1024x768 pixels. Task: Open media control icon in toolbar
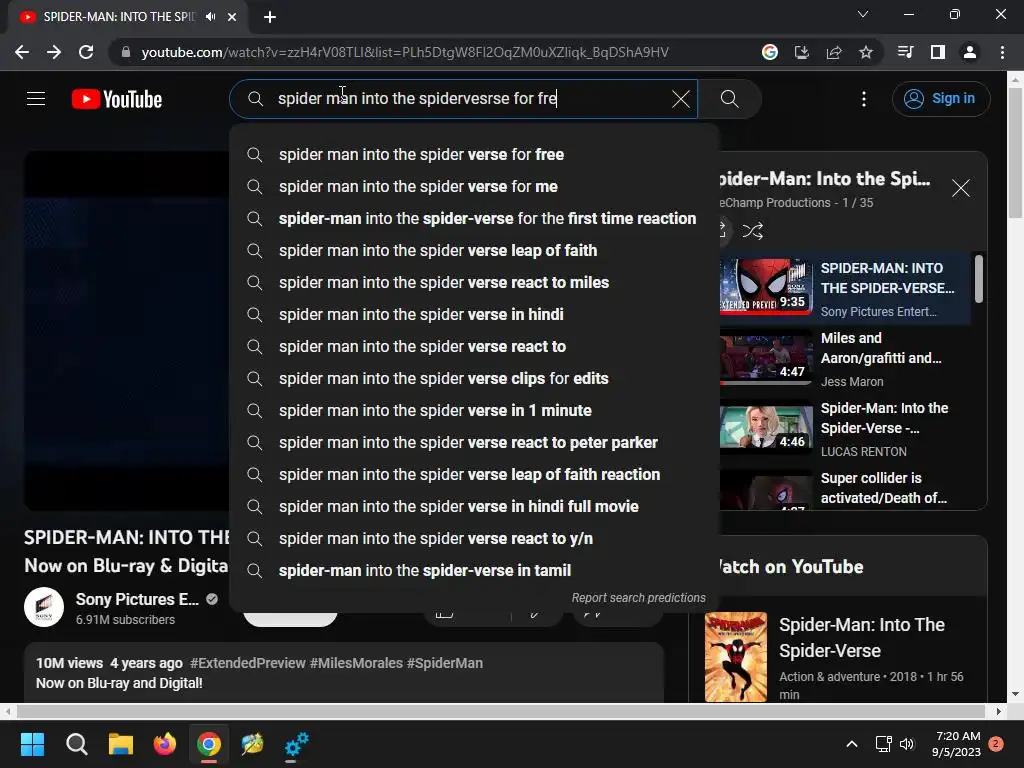click(905, 52)
